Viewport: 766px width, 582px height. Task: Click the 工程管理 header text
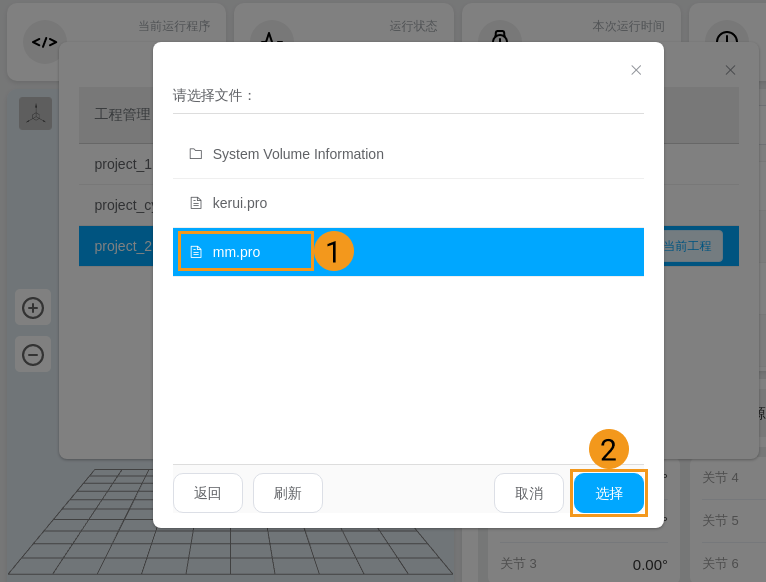point(123,114)
